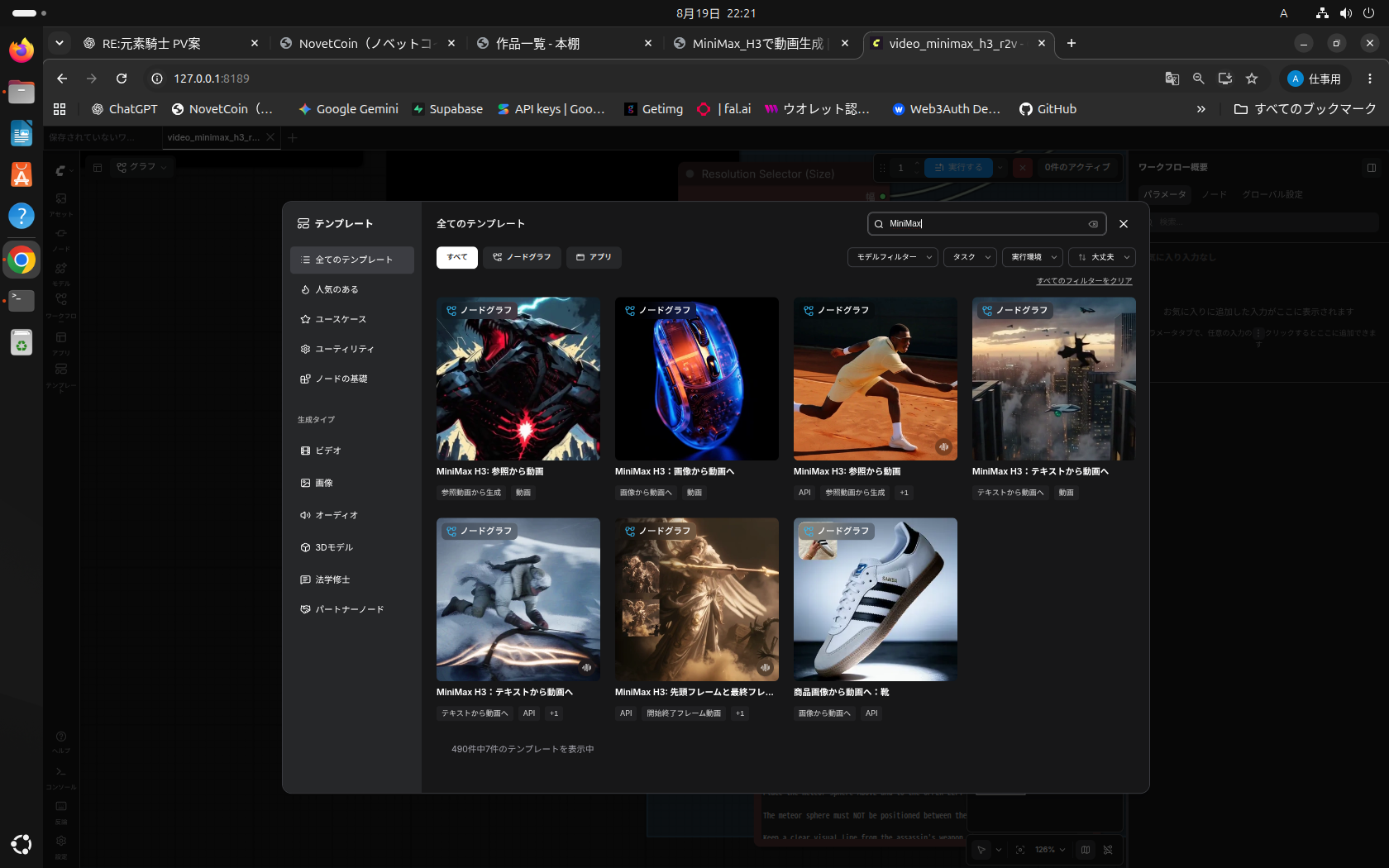The height and width of the screenshot is (868, 1389).
Task: Open the winged warrior template thumbnail
Action: [x=697, y=599]
